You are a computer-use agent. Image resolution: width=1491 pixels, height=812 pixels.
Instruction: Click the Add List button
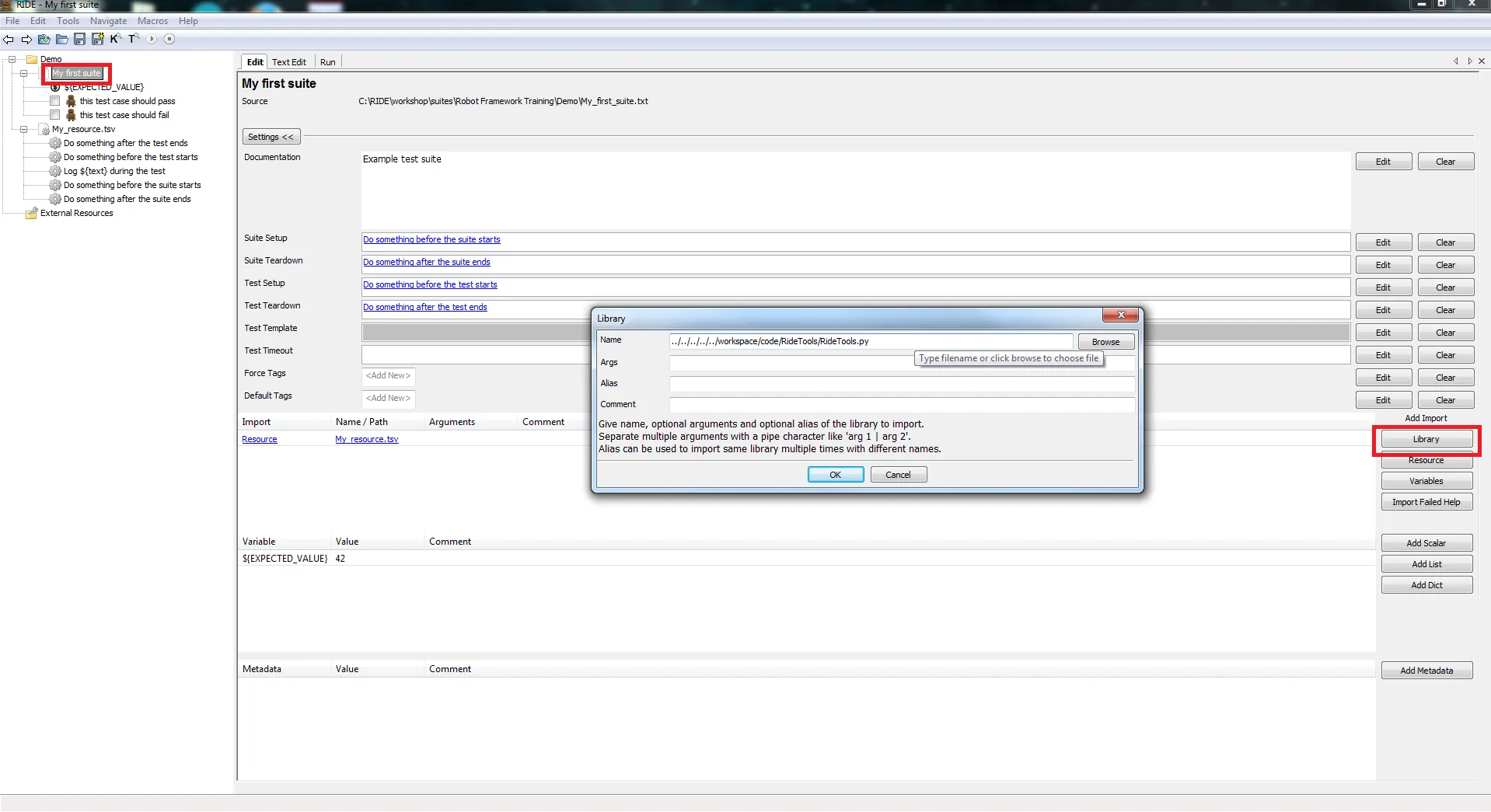(x=1426, y=564)
